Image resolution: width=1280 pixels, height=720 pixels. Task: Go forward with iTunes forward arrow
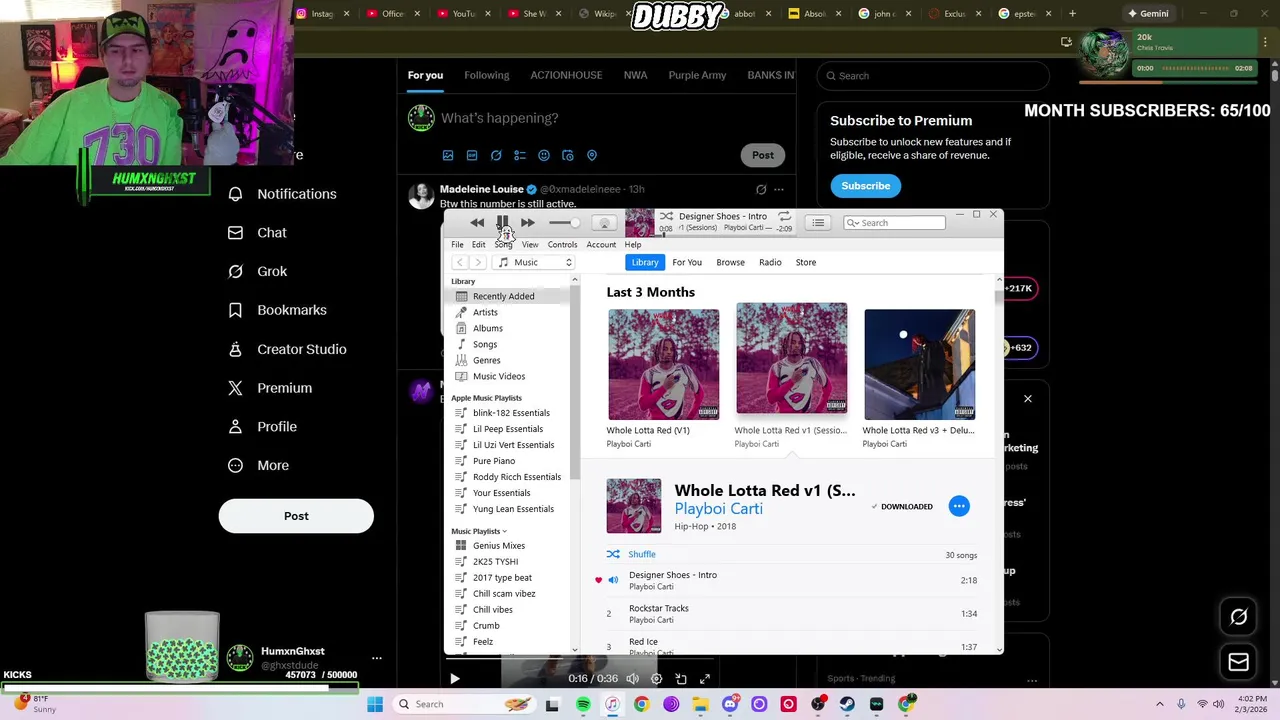pyautogui.click(x=478, y=262)
